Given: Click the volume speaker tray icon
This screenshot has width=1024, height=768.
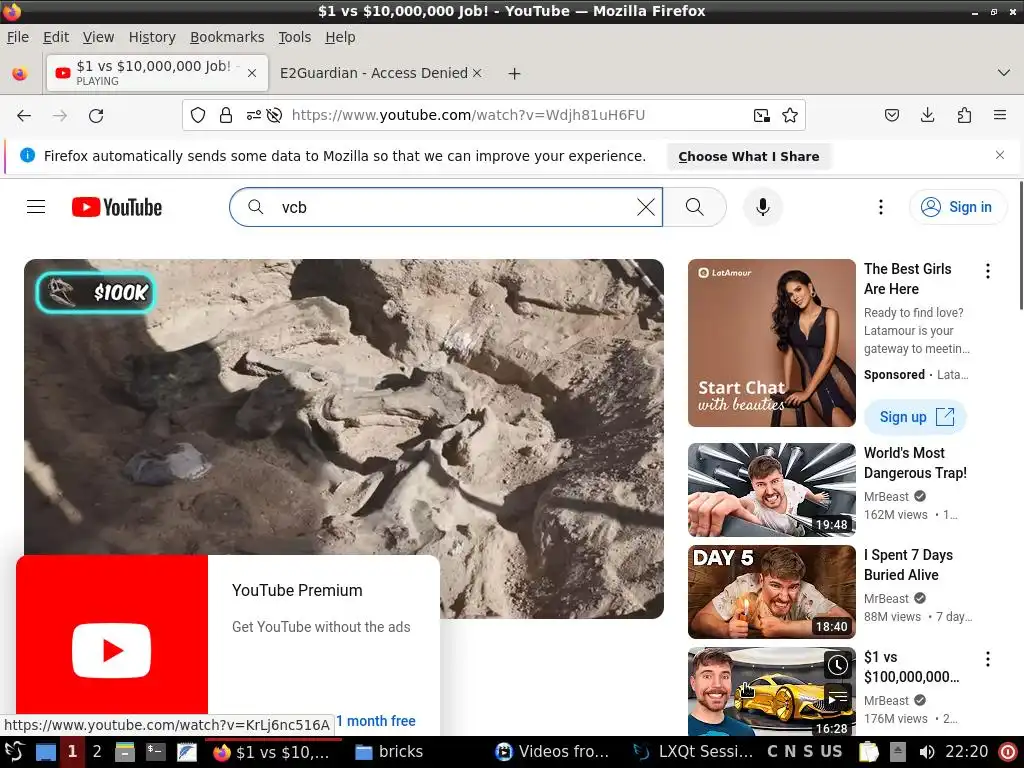Looking at the screenshot, I should 927,752.
